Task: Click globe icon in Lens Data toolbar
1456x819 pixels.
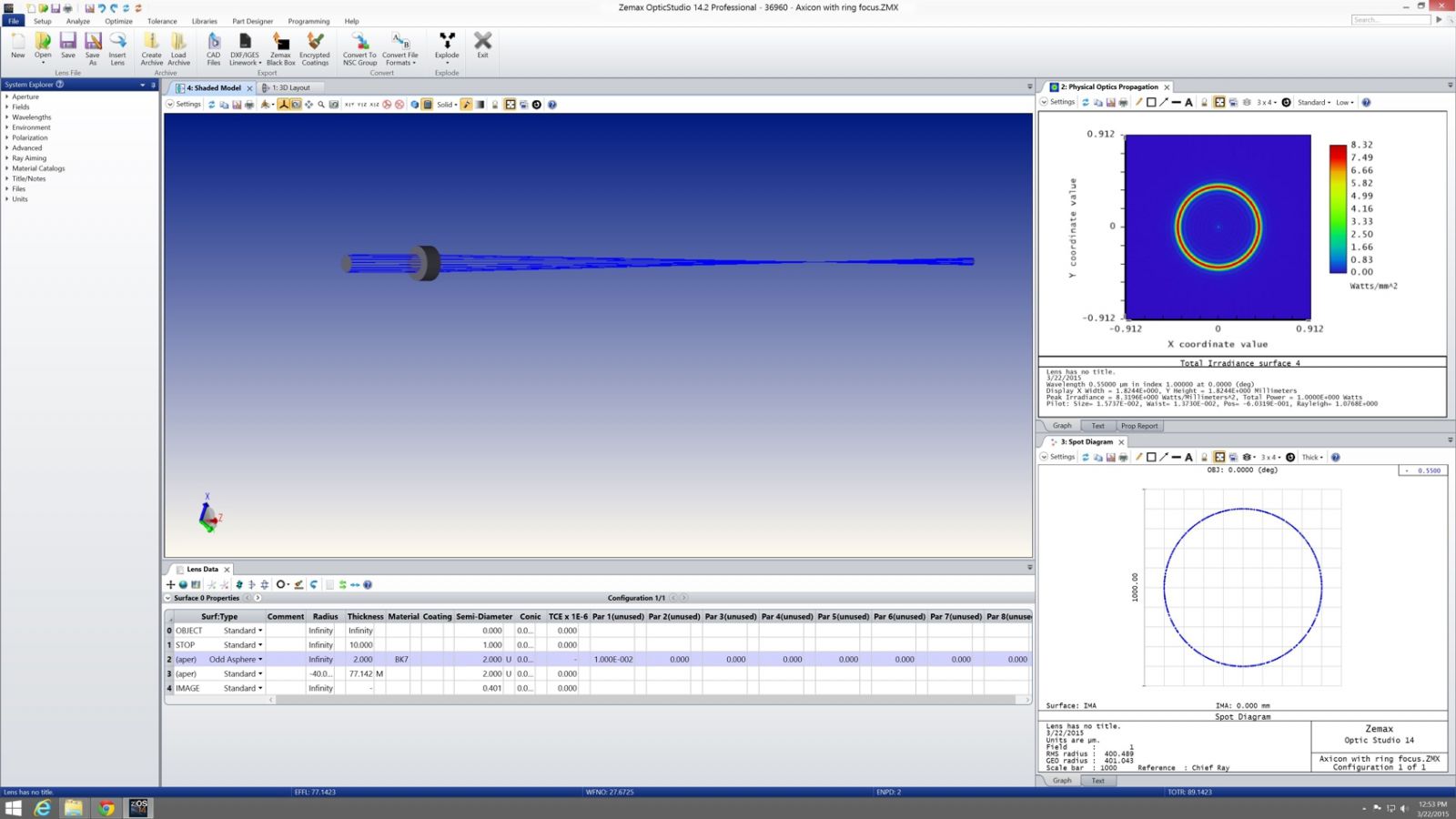Action: click(183, 584)
